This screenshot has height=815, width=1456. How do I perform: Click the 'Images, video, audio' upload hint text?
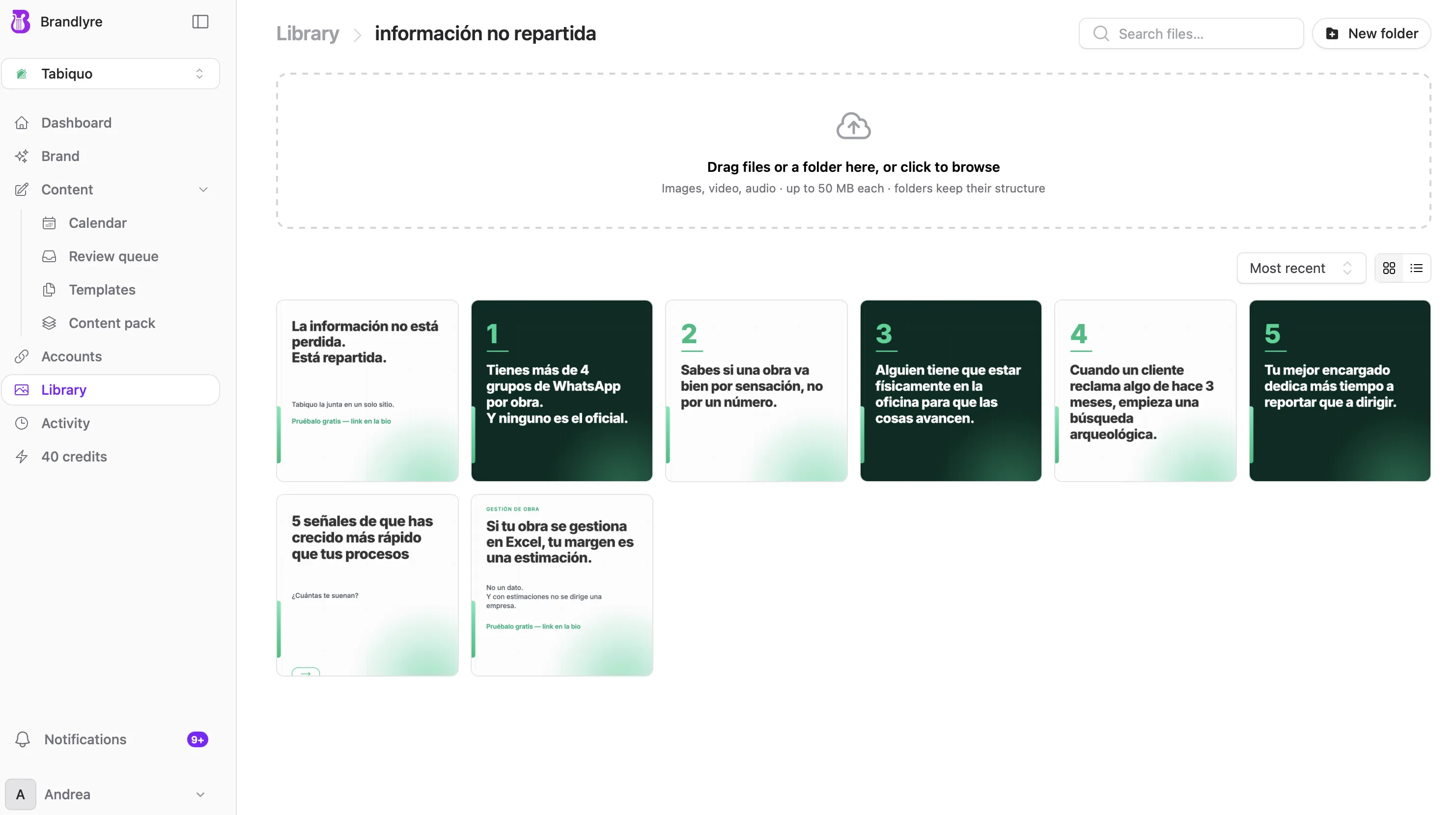[853, 188]
